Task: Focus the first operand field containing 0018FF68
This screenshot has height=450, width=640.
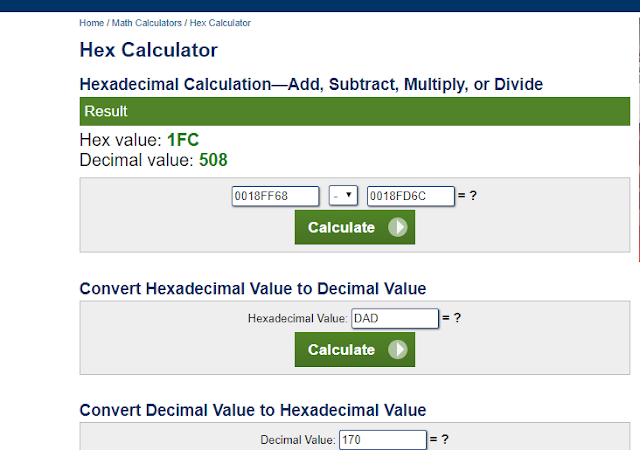Action: [276, 196]
